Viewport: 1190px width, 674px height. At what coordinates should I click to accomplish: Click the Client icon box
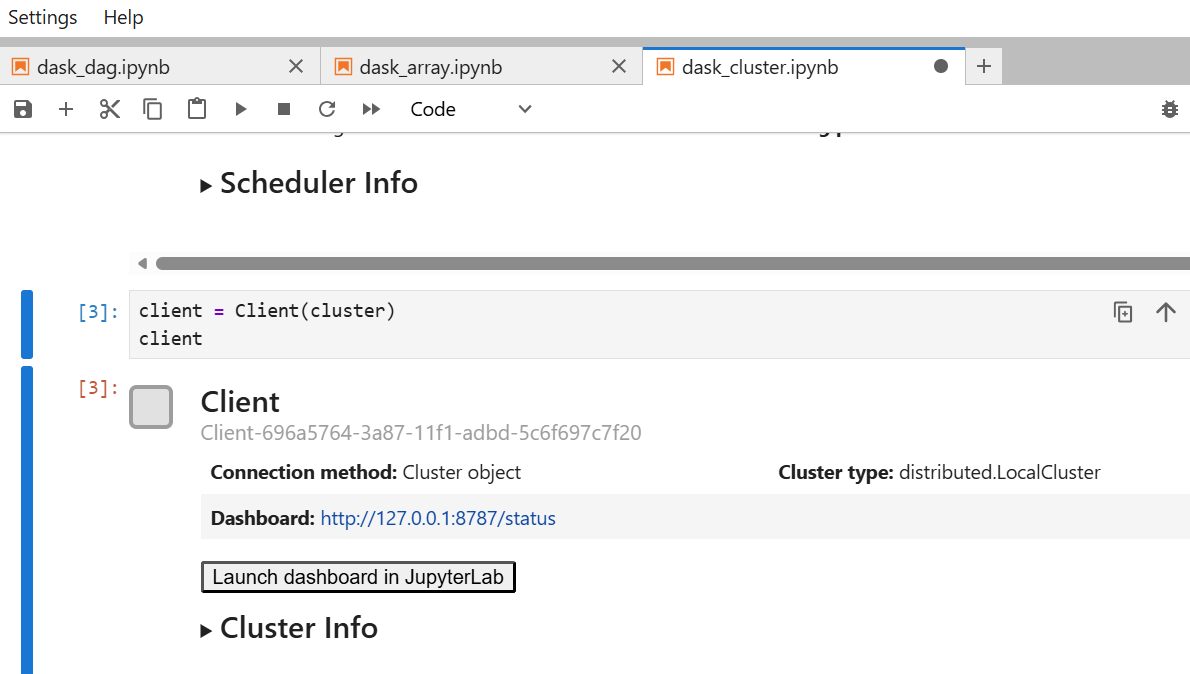151,407
